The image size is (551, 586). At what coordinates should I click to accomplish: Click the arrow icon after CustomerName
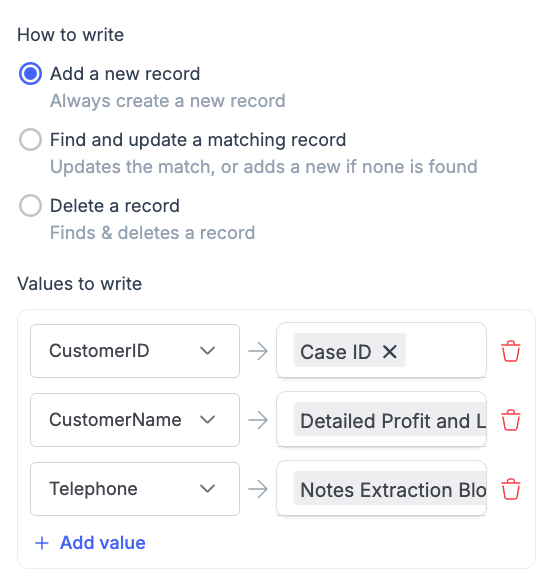(x=258, y=420)
